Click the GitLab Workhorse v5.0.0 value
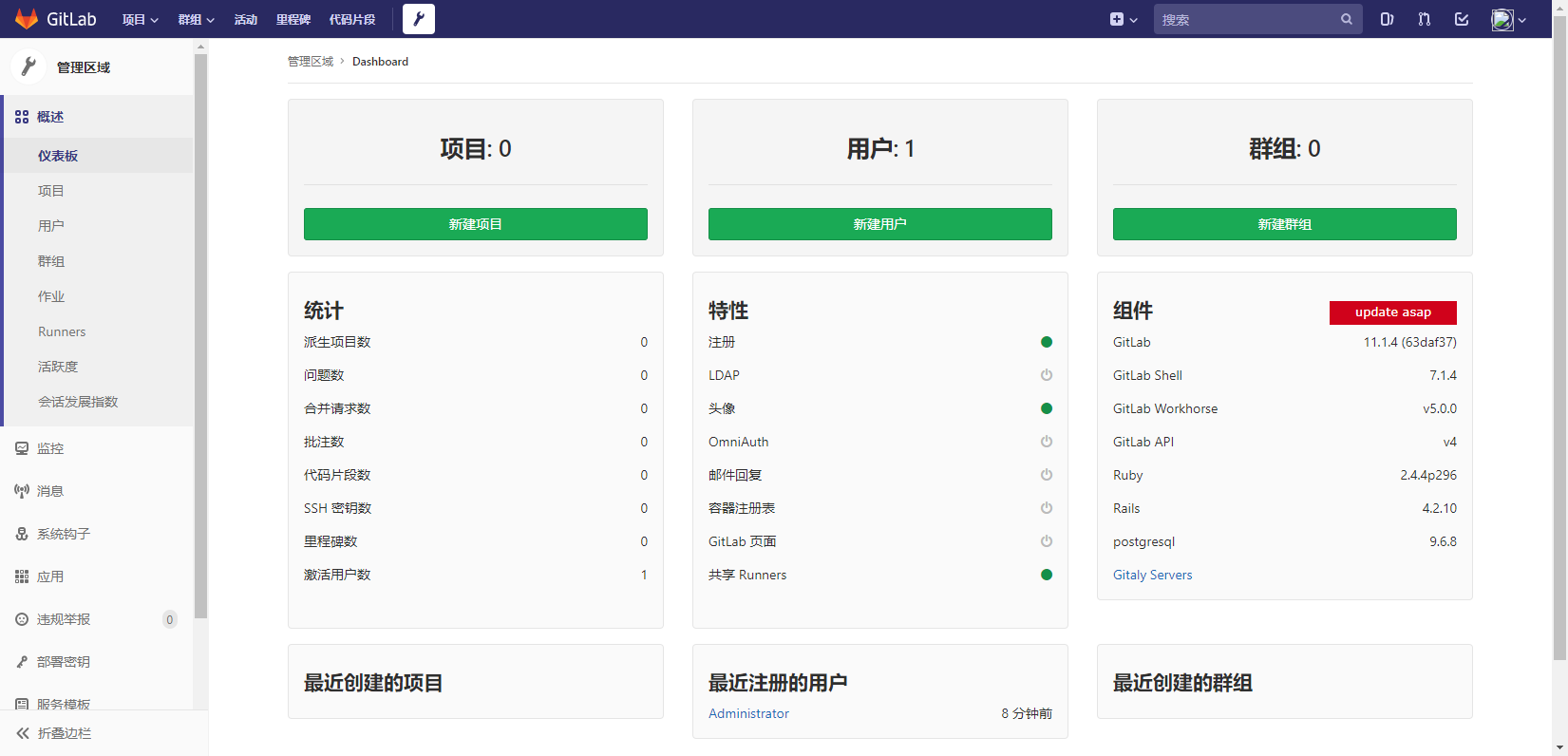Viewport: 1568px width, 756px height. (1440, 408)
